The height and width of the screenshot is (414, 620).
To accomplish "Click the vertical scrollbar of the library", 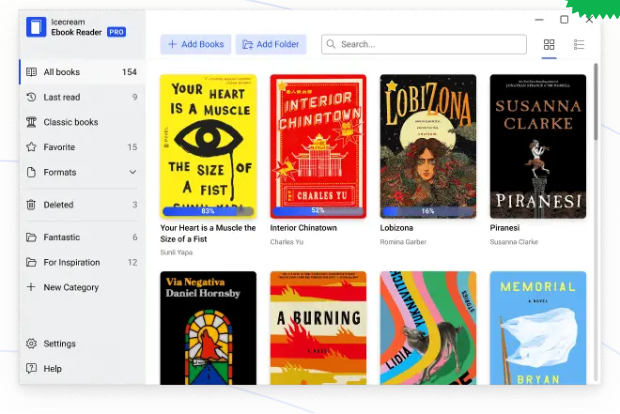I will [596, 102].
